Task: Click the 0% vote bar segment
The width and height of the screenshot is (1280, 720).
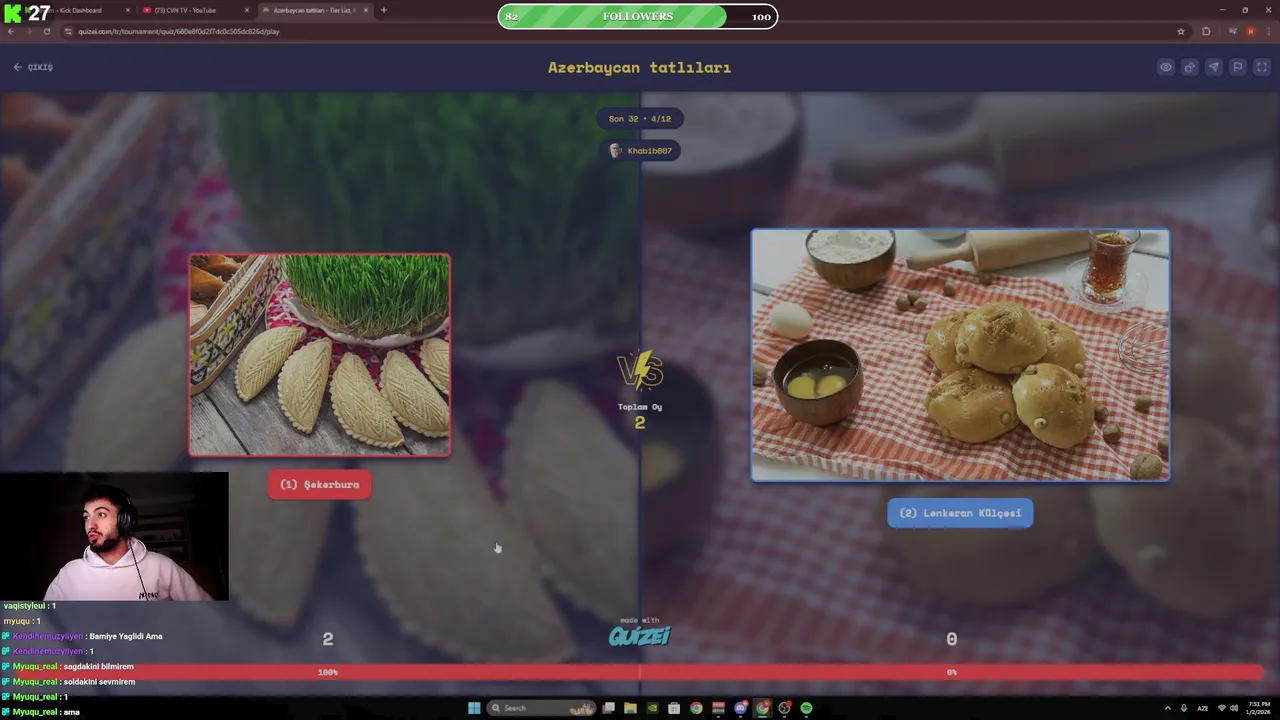Action: [952, 672]
